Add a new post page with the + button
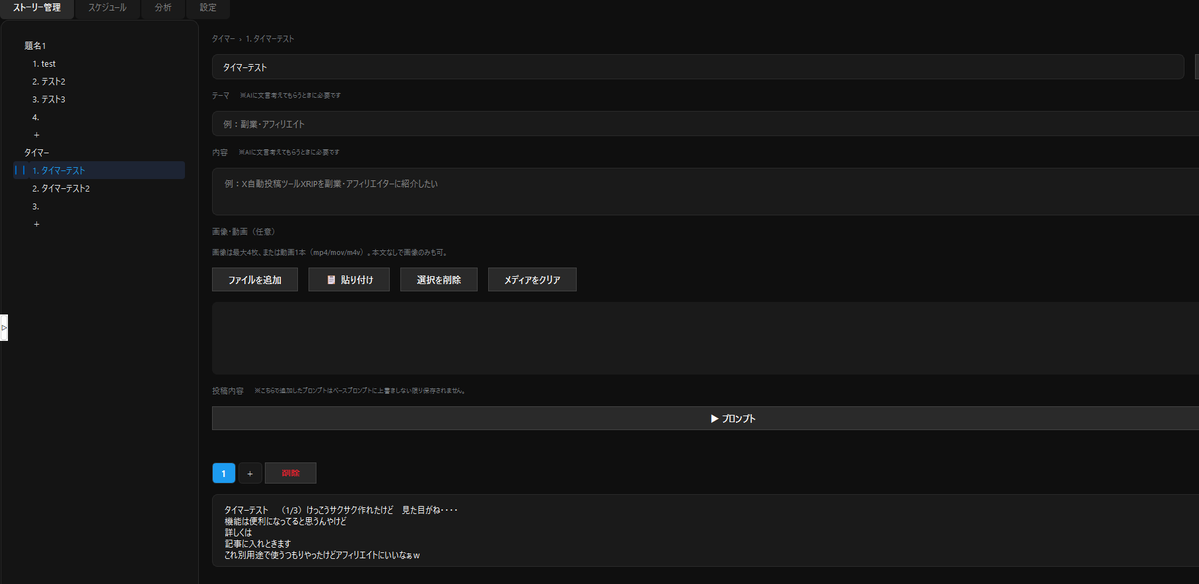Viewport: 1199px width, 584px height. point(250,473)
